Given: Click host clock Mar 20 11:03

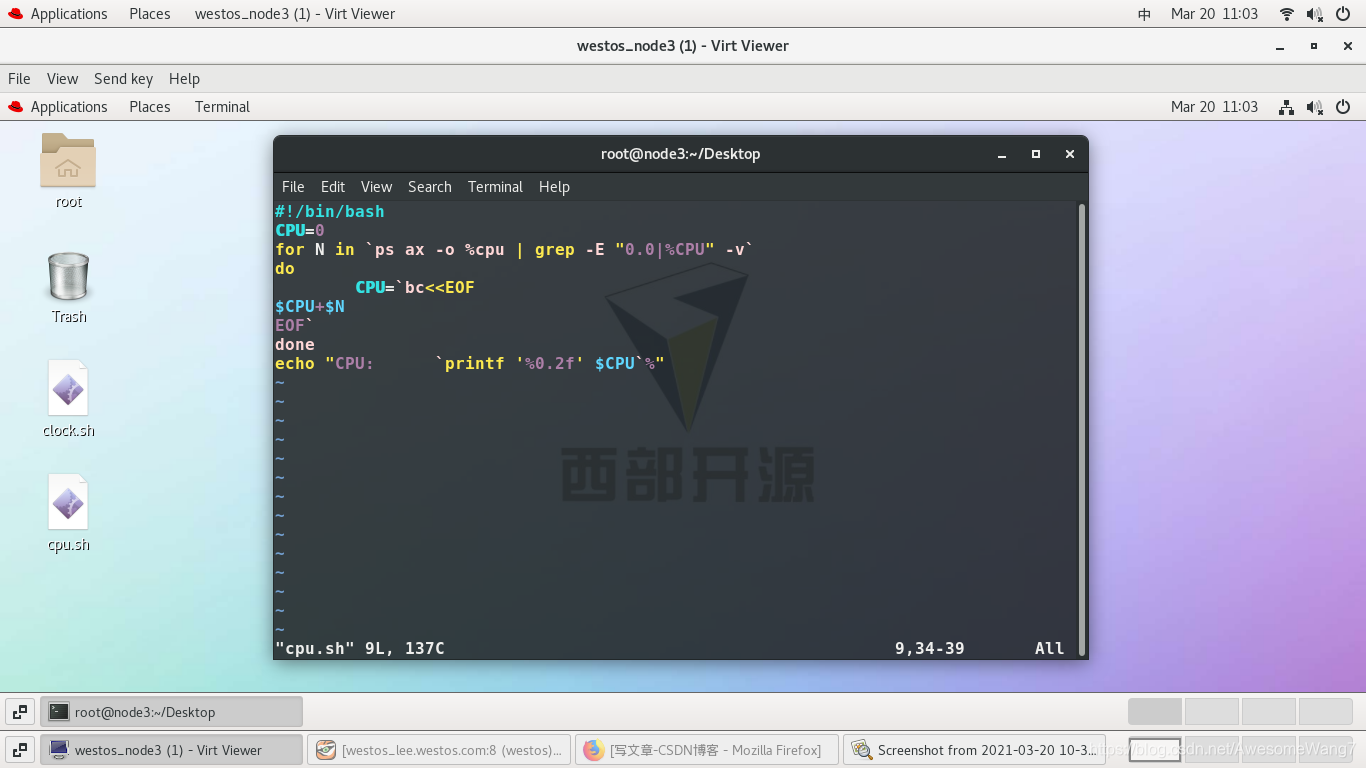Looking at the screenshot, I should click(x=1214, y=14).
